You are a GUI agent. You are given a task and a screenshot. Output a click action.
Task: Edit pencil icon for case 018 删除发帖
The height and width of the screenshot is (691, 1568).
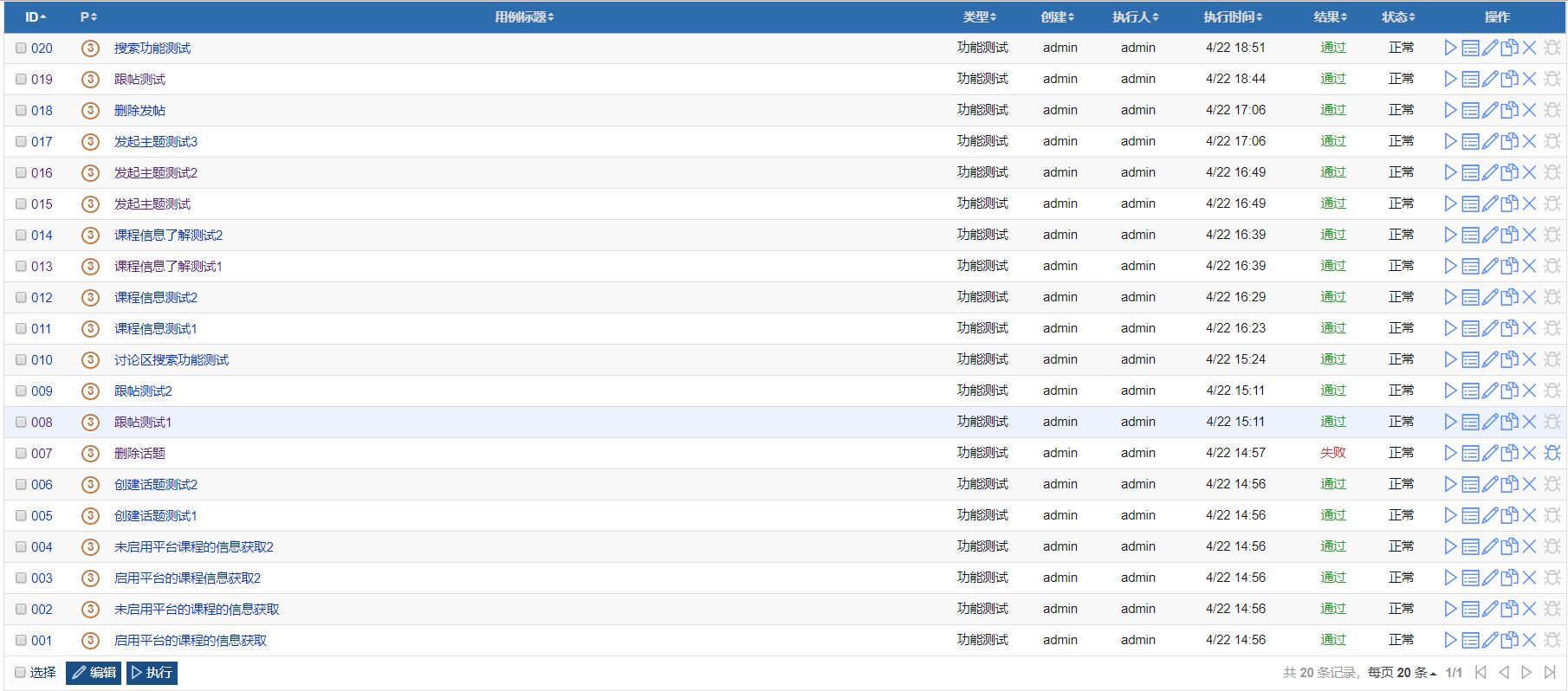1490,111
